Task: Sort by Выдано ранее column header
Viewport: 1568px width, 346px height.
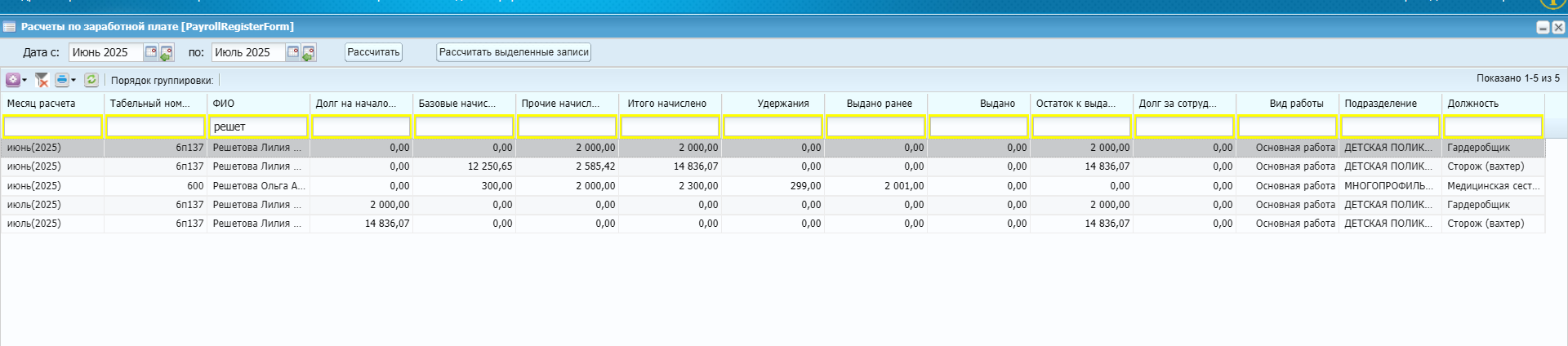Action: tap(876, 104)
